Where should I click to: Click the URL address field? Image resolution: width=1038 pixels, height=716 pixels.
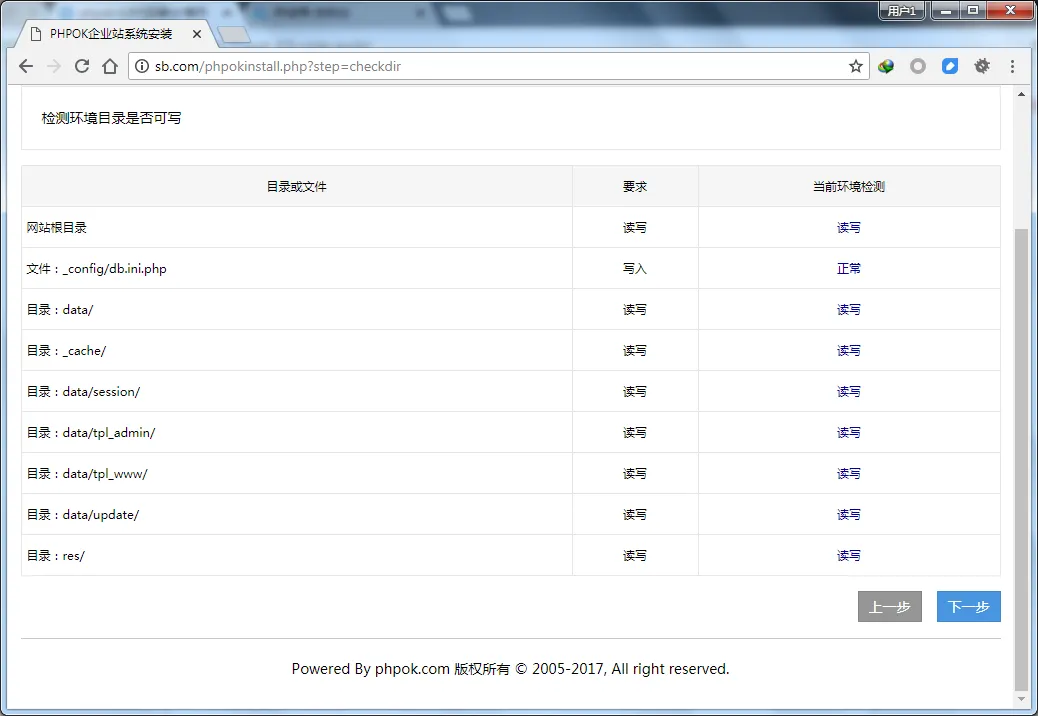tap(500, 66)
